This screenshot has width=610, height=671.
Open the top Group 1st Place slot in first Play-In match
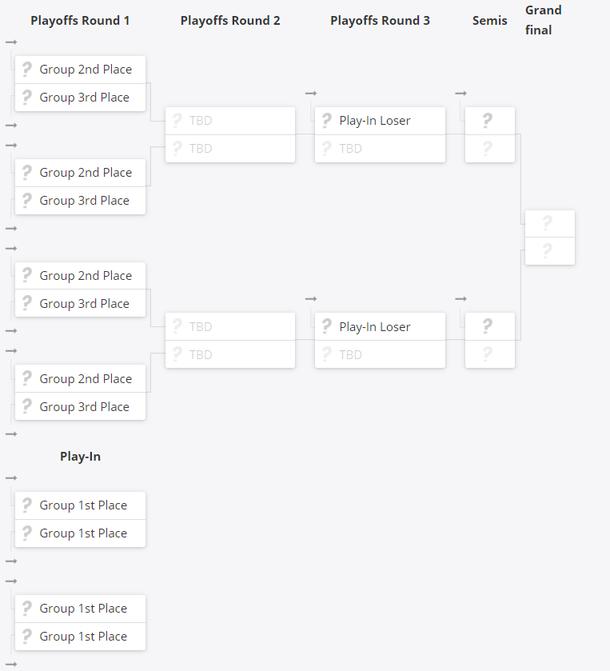point(85,505)
